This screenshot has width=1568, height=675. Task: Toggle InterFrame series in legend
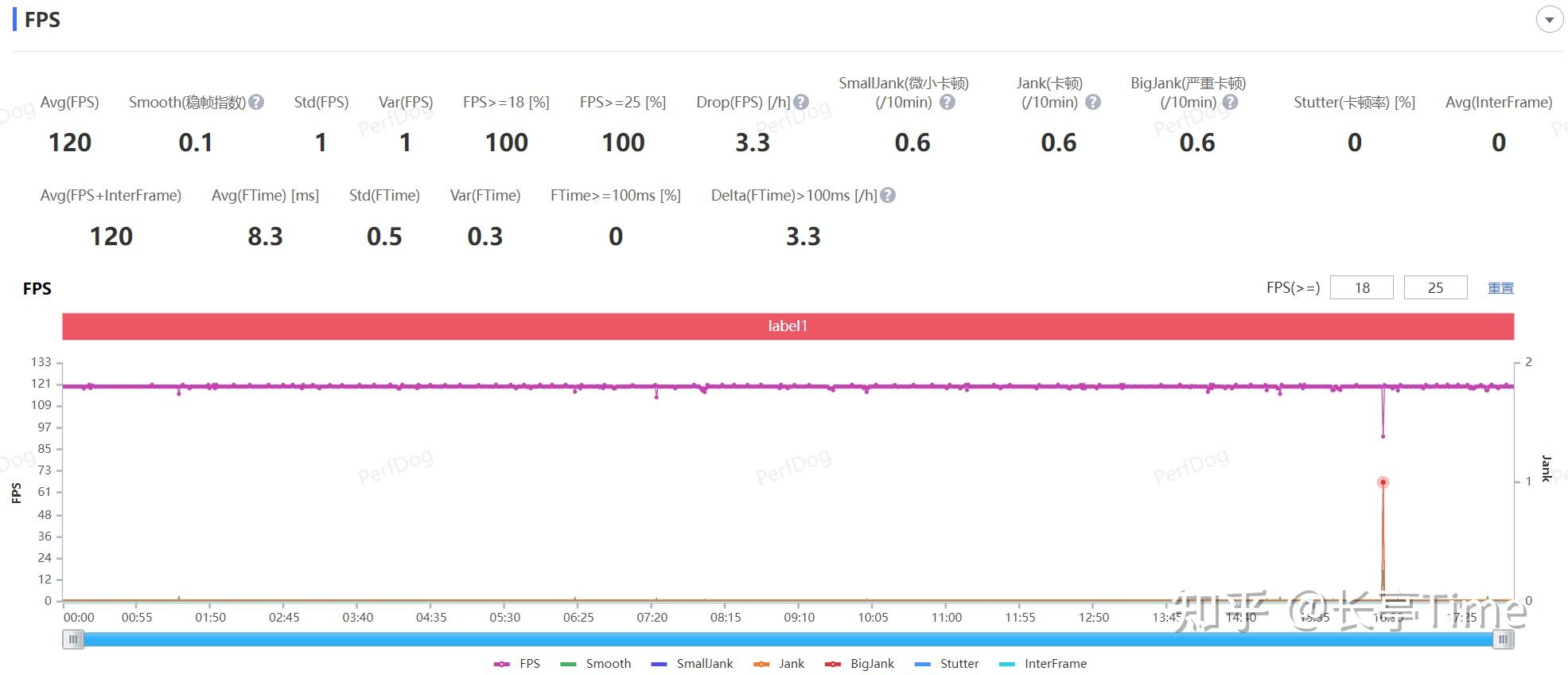(x=1043, y=663)
